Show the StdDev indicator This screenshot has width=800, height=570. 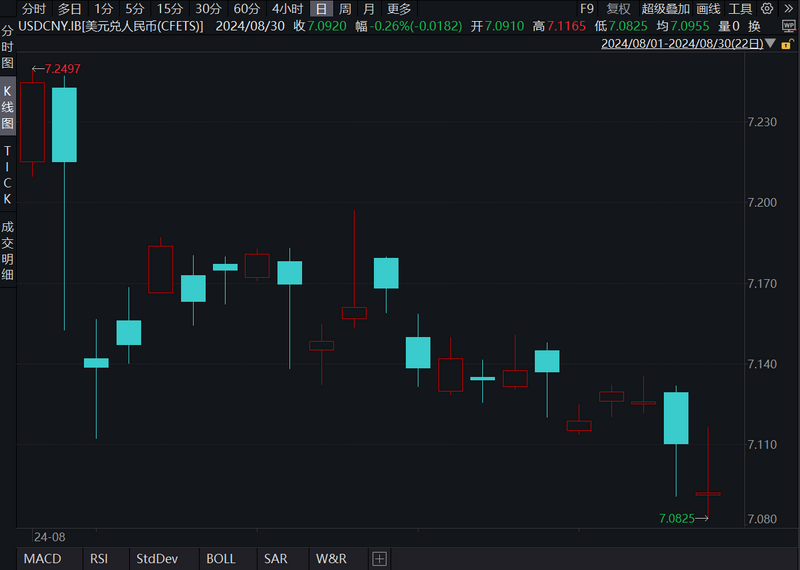[157, 559]
